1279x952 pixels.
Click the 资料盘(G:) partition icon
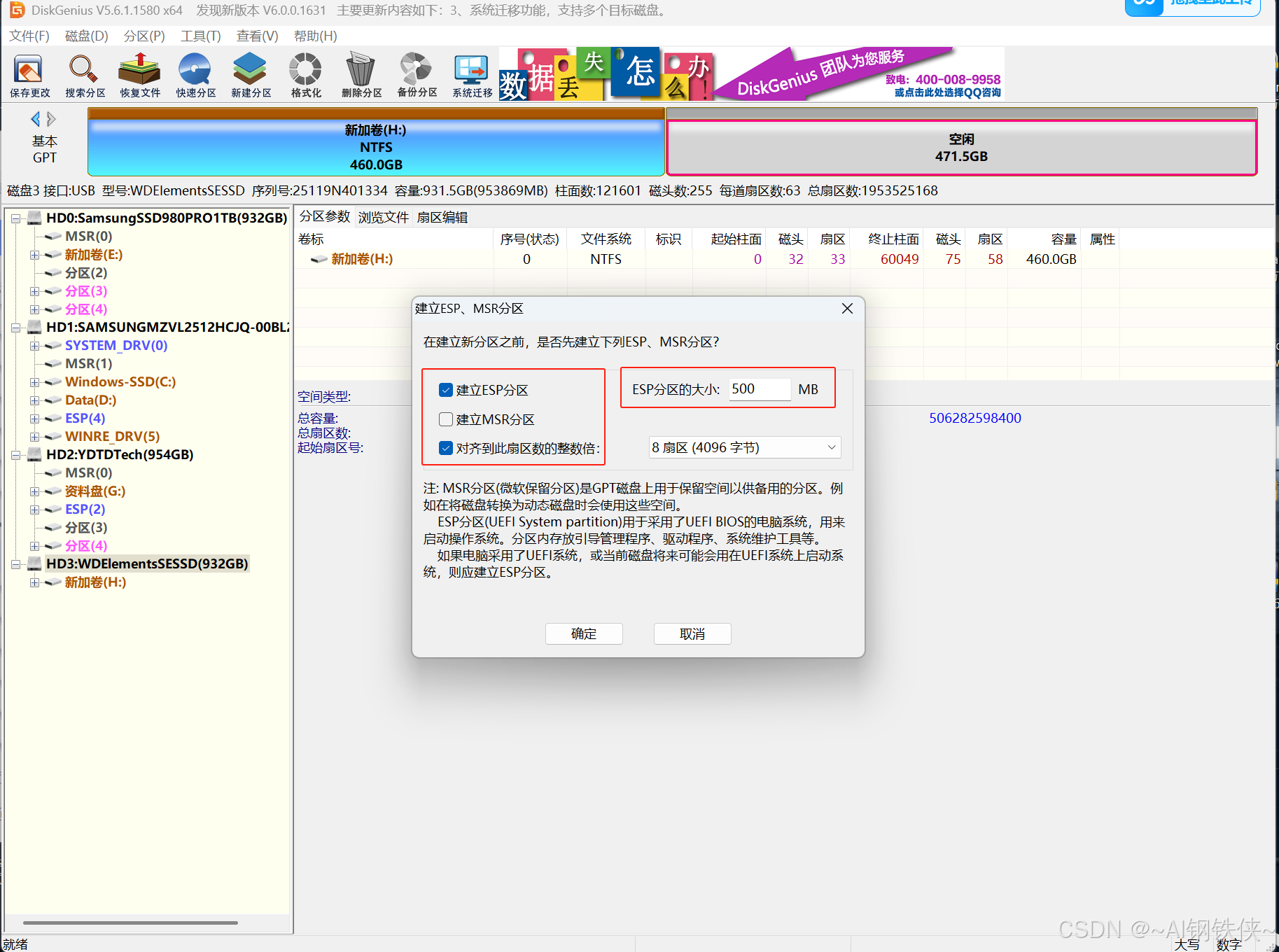click(x=53, y=491)
